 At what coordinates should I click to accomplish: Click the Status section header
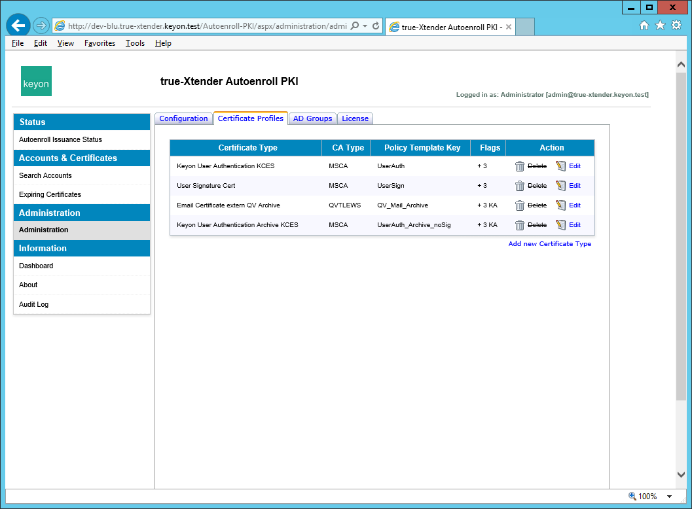tap(82, 122)
